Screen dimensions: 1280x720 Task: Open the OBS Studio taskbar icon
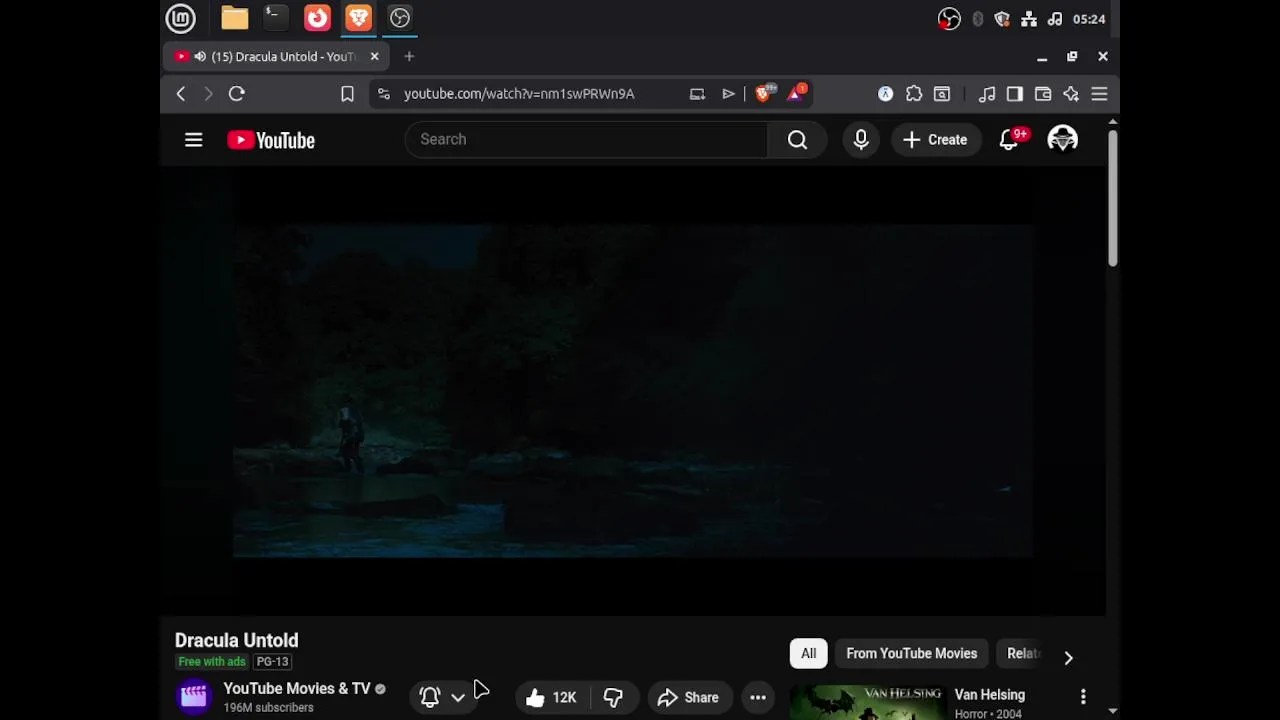[399, 18]
